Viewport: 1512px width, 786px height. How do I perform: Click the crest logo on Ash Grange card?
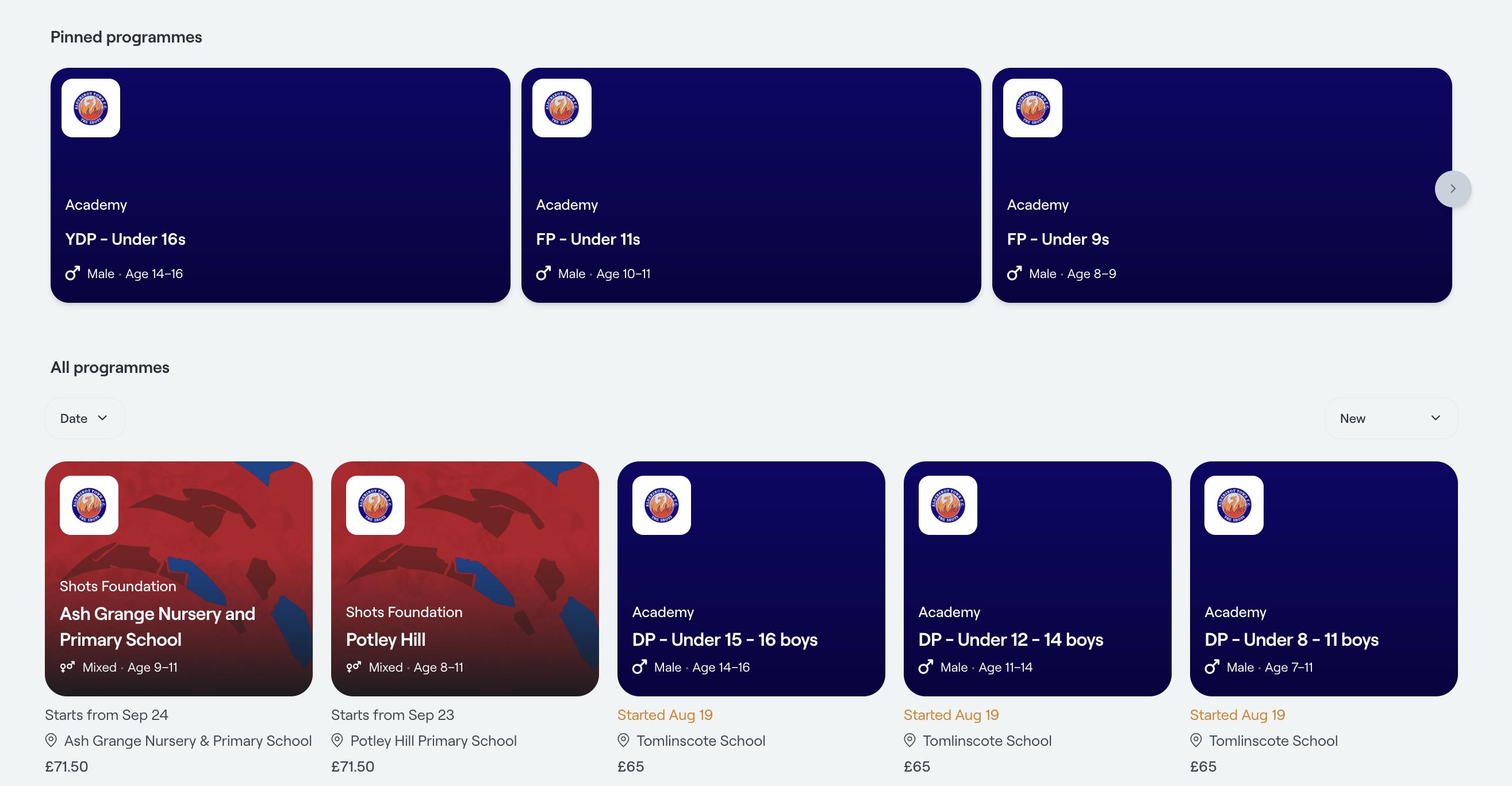(x=89, y=505)
